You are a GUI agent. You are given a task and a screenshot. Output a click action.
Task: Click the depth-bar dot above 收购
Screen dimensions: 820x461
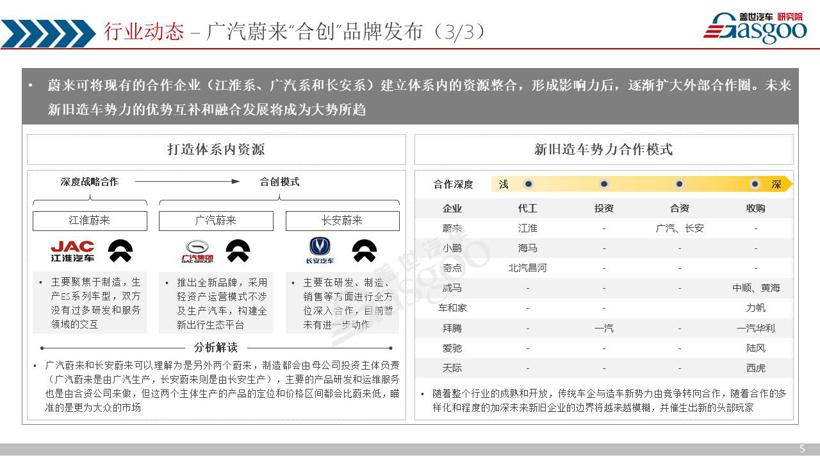click(x=755, y=184)
